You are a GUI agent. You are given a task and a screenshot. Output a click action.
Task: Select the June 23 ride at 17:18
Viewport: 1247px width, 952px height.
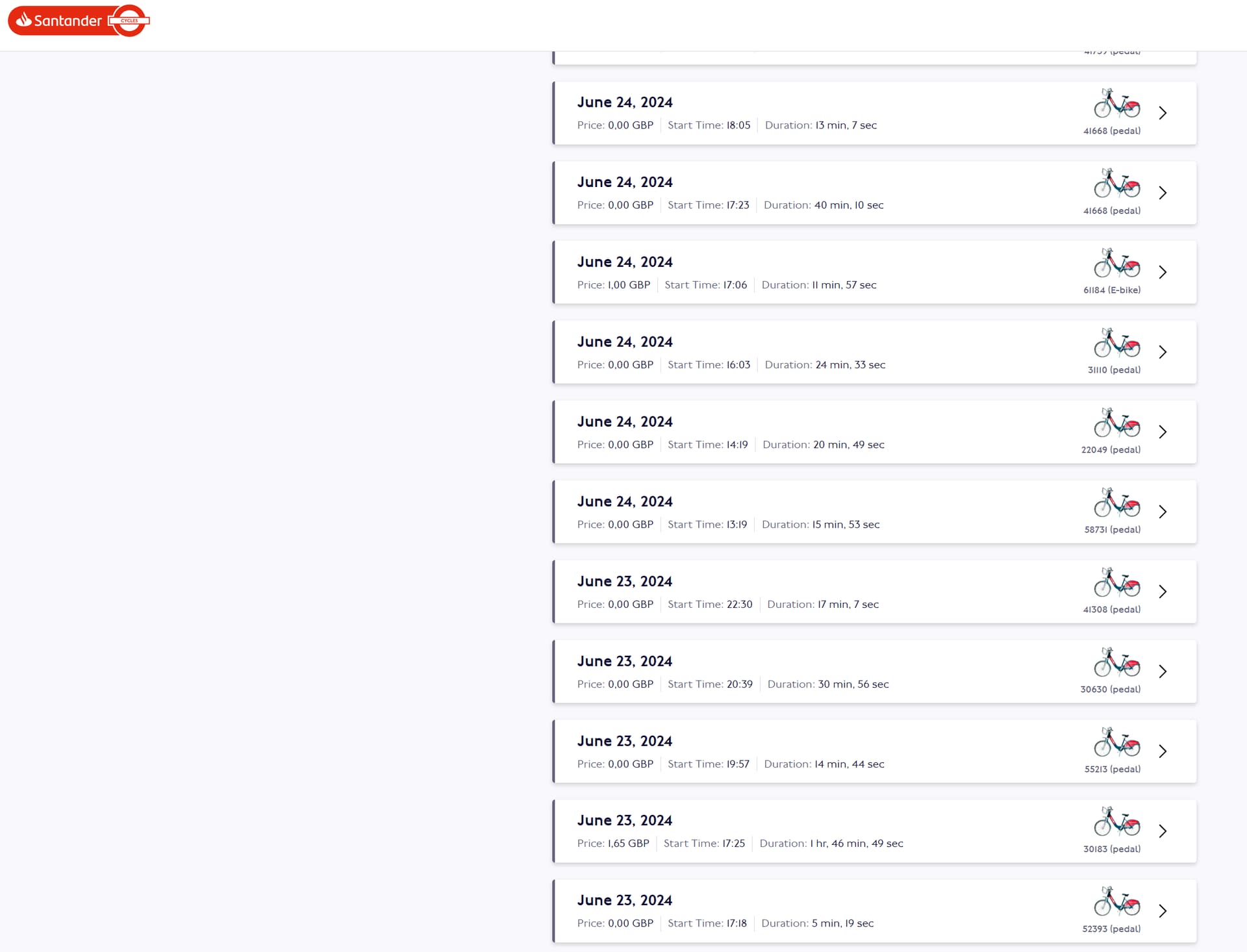tap(874, 911)
